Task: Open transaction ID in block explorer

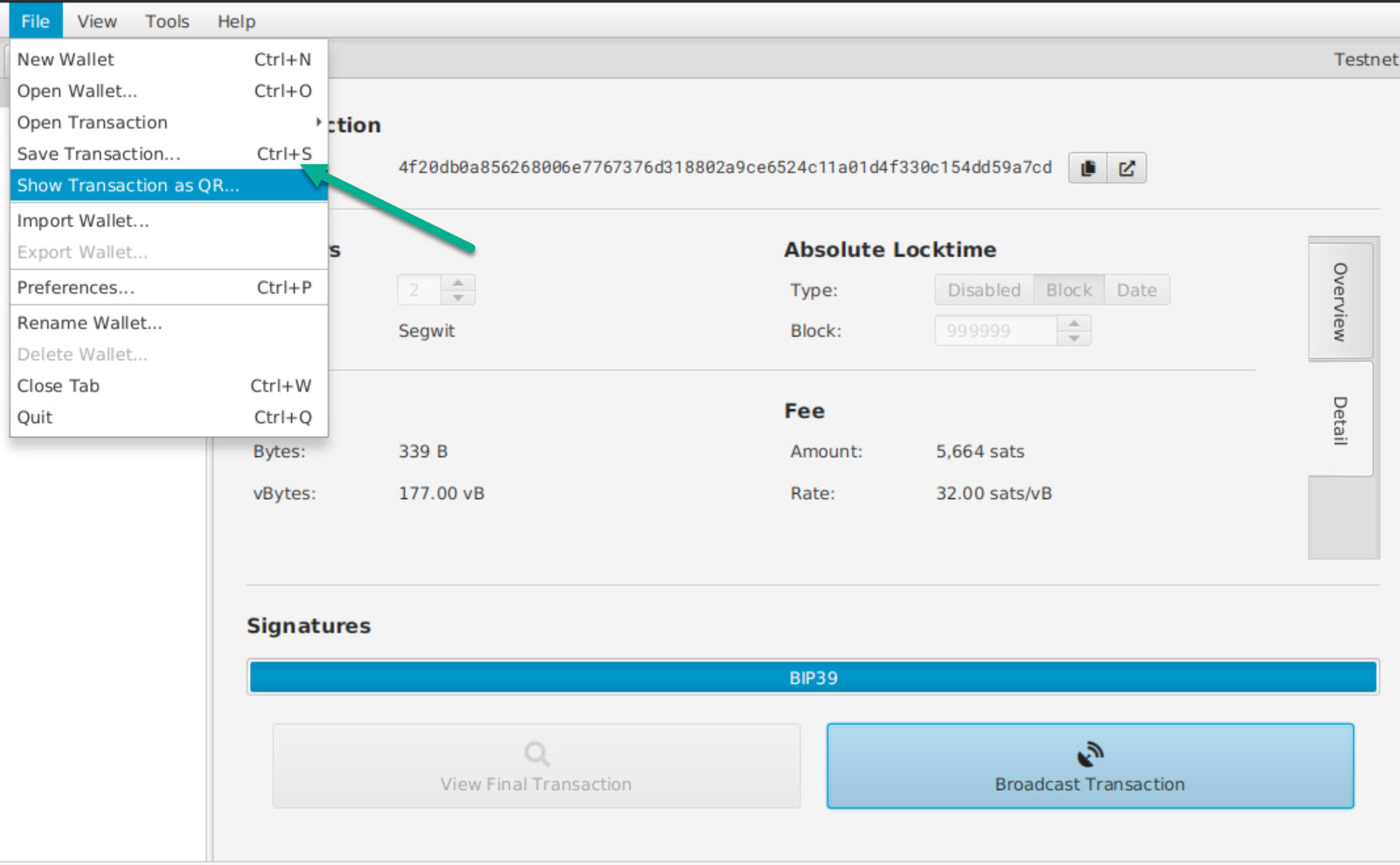Action: (1126, 168)
